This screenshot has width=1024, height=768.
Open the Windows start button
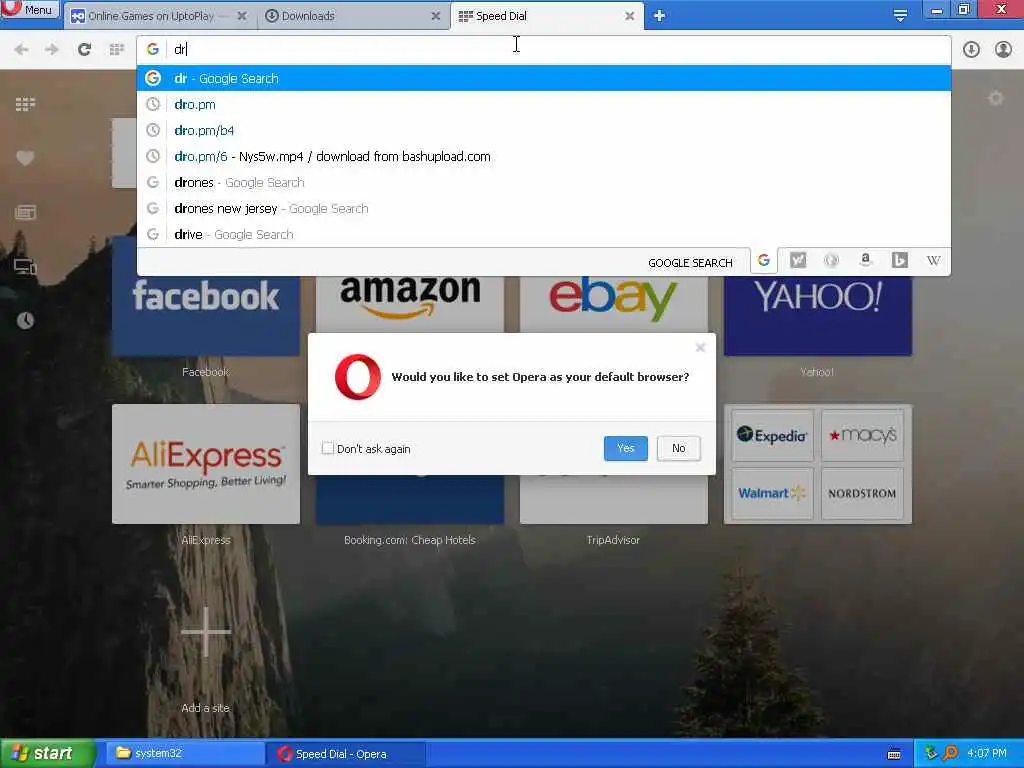point(47,754)
